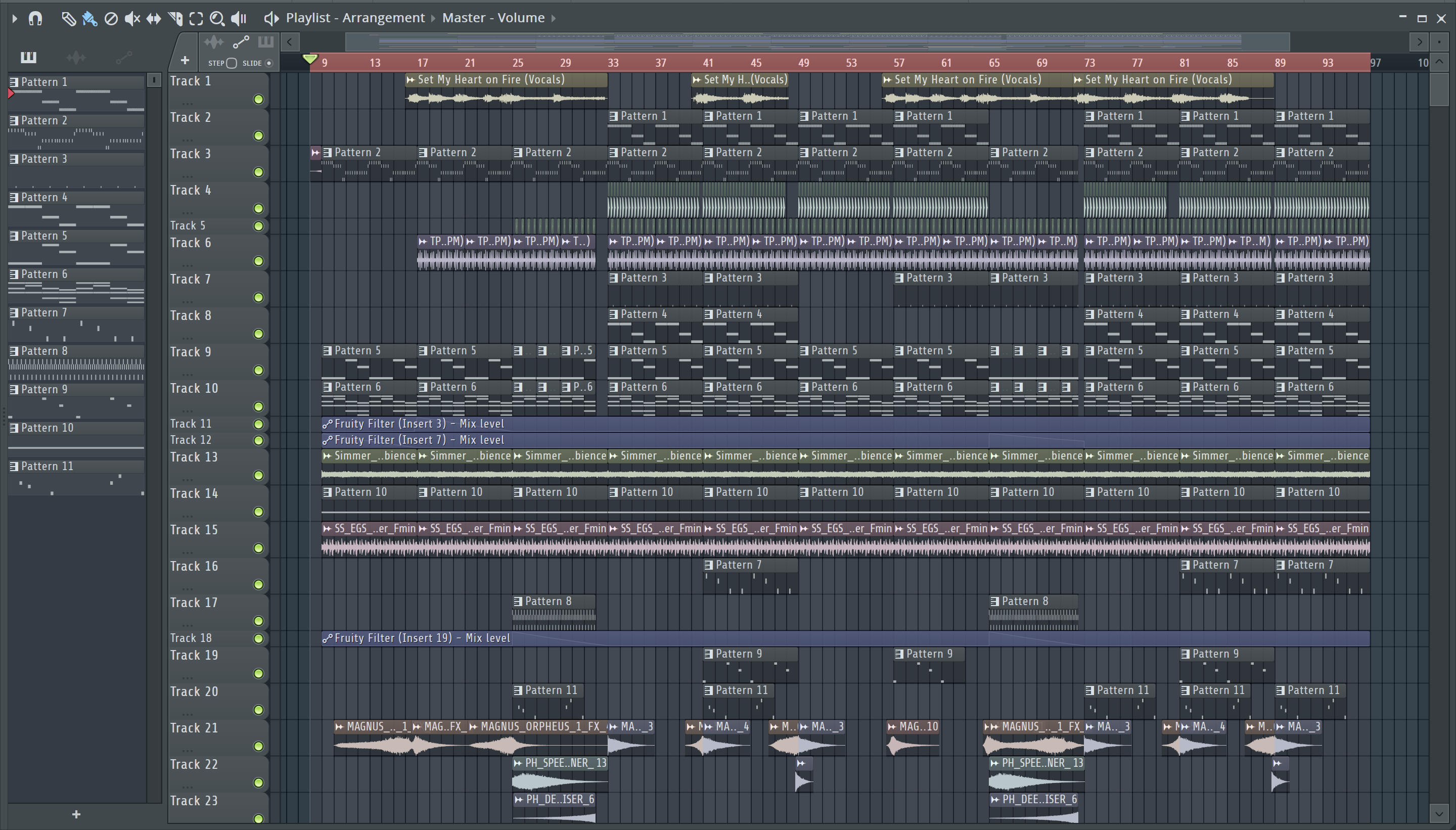Image resolution: width=1456 pixels, height=830 pixels.
Task: Show the audio clips tab in picker
Action: point(76,57)
